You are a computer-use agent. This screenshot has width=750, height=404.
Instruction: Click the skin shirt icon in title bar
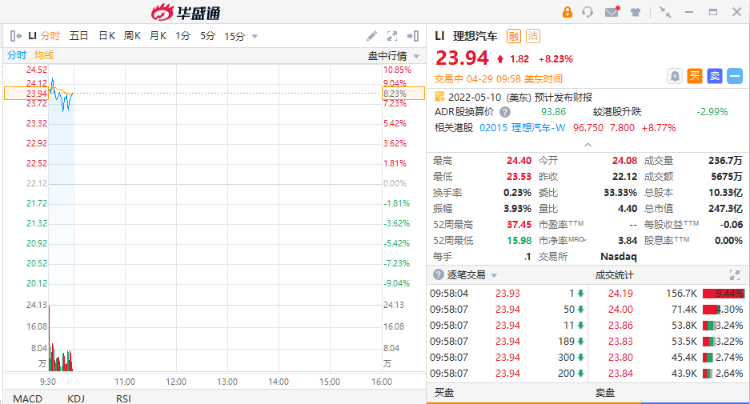point(636,12)
